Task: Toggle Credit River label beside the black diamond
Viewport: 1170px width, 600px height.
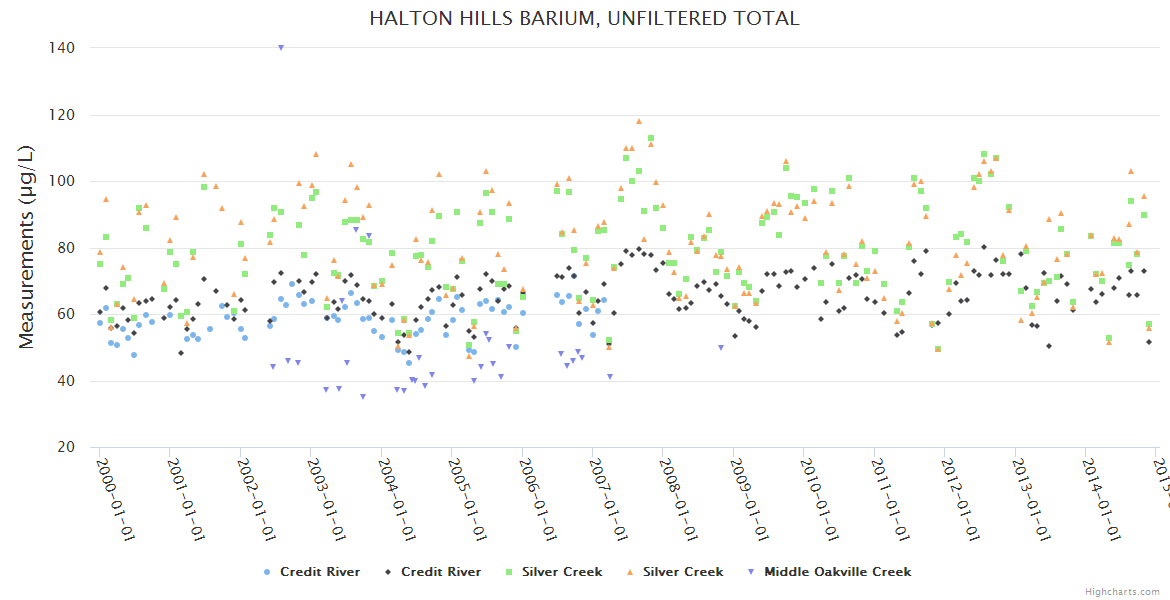Action: click(441, 572)
